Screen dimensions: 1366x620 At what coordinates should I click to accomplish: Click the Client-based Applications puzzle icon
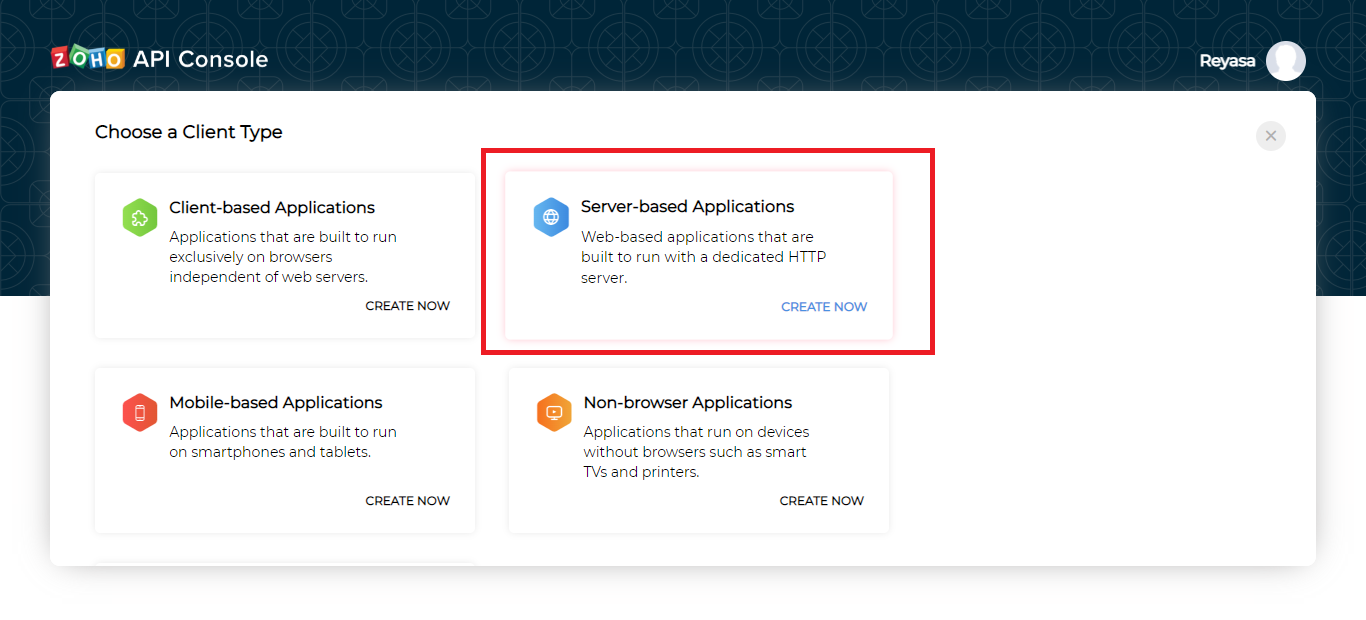[x=140, y=217]
